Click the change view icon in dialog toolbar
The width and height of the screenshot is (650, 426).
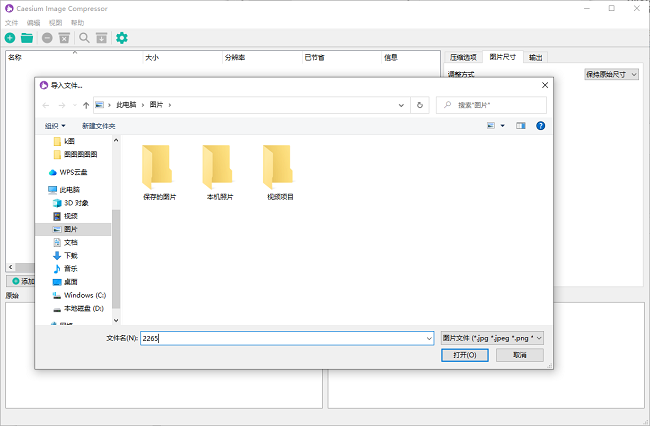[491, 126]
